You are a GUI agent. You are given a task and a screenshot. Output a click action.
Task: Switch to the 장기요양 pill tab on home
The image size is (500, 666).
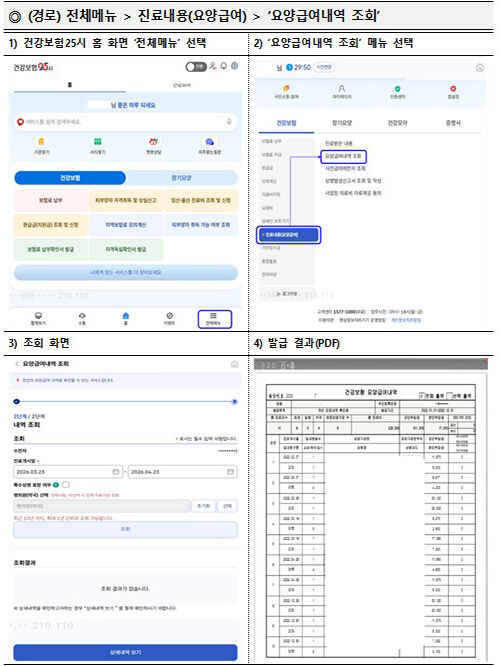181,178
